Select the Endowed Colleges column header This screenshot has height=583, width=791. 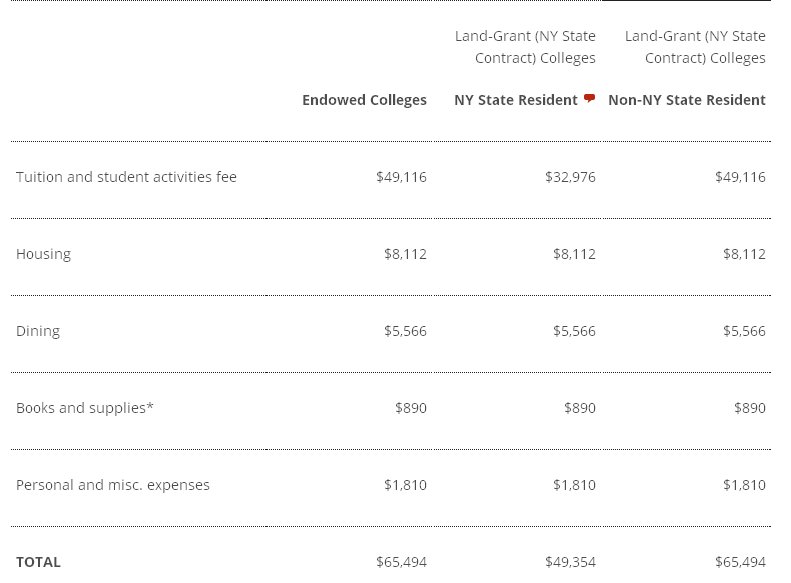[x=364, y=100]
